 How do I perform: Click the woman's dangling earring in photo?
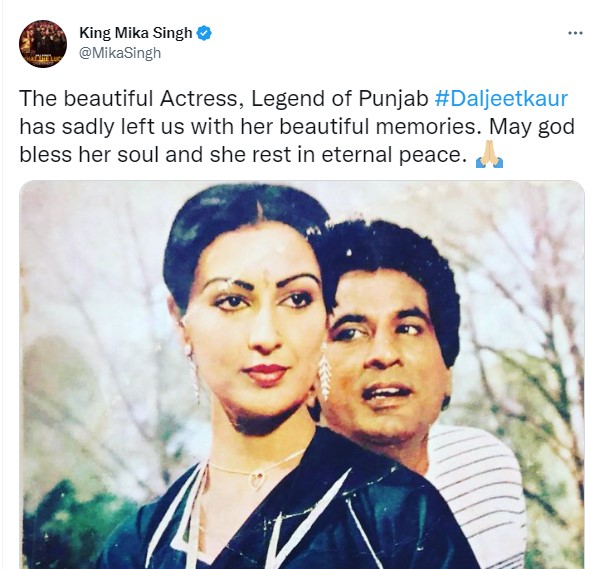click(x=323, y=372)
